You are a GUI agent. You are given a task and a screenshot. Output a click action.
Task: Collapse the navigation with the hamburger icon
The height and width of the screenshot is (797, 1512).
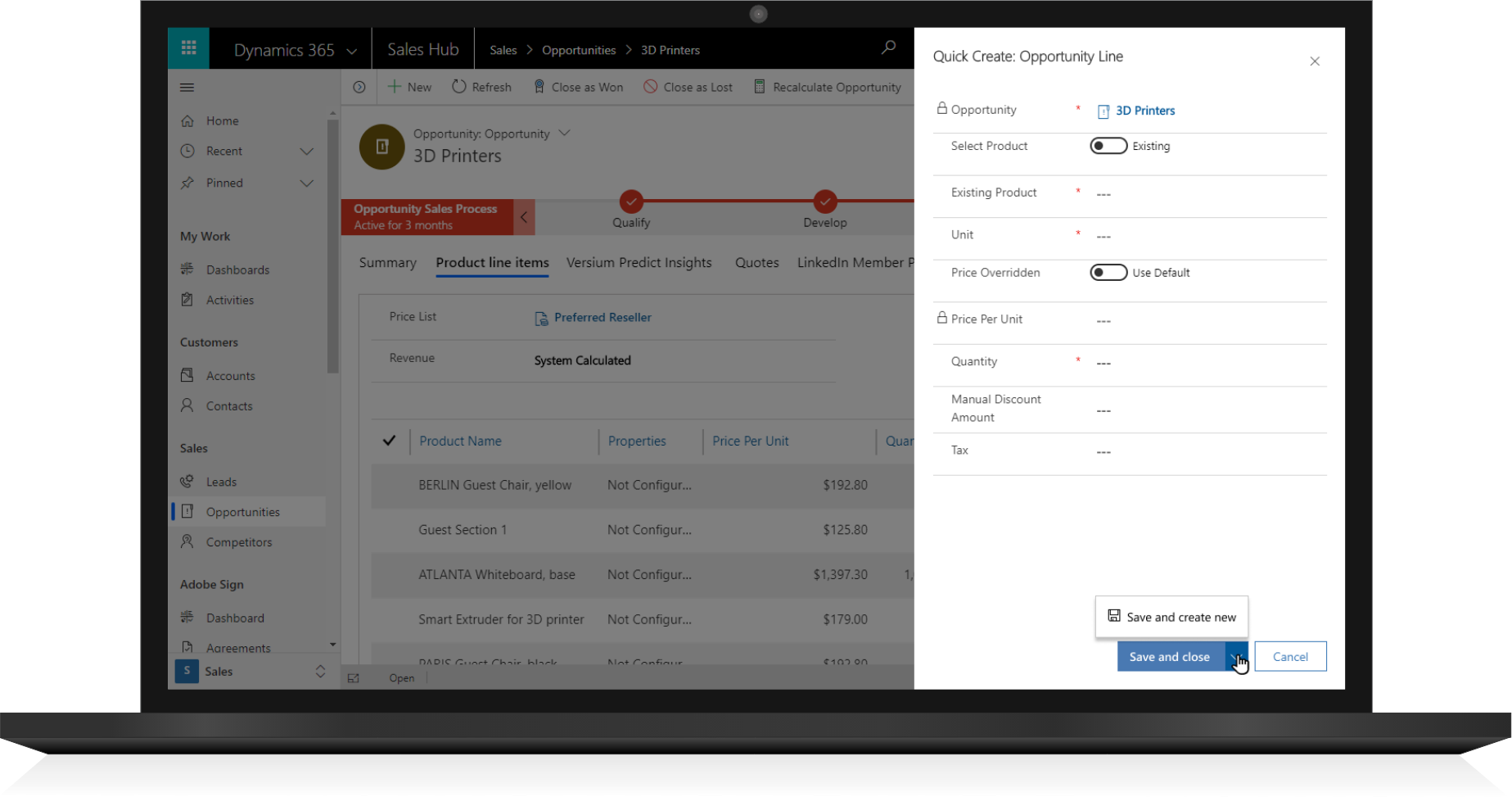coord(187,87)
